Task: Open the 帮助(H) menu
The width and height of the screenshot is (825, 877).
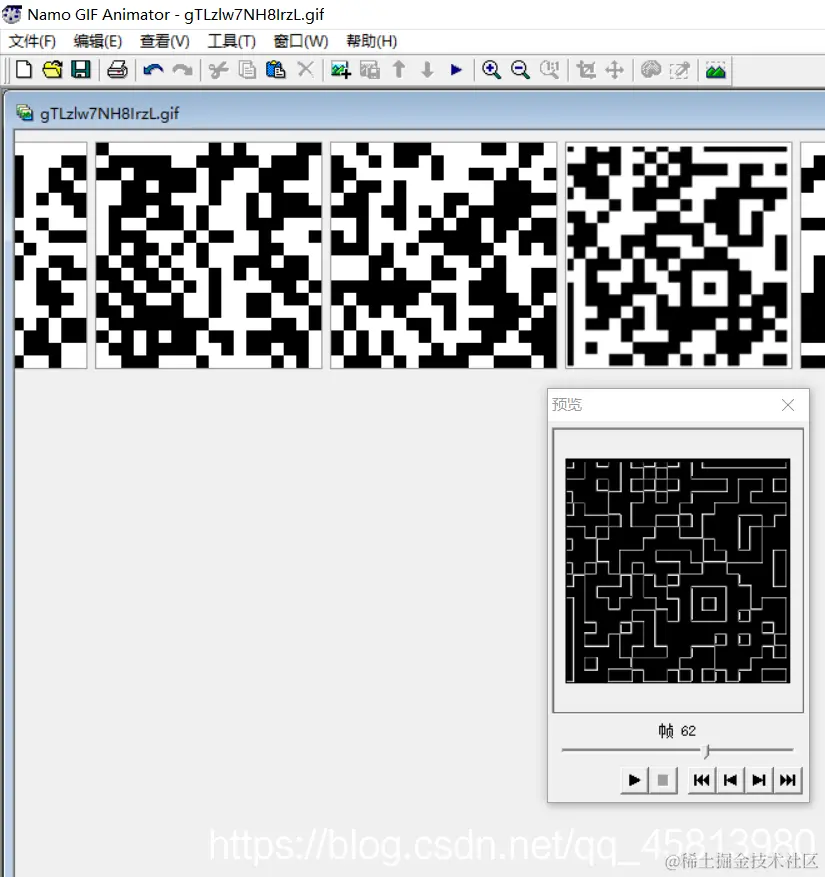Action: click(x=371, y=41)
